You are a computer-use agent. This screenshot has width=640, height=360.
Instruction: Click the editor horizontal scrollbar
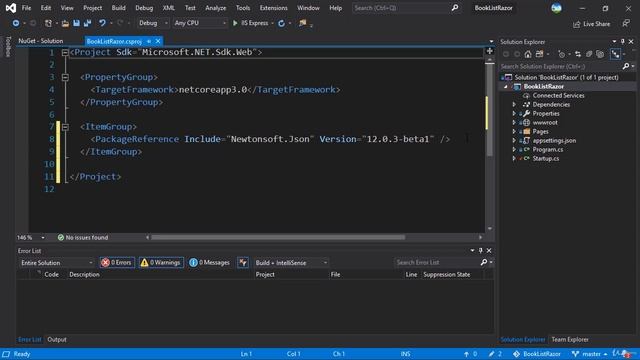278,238
